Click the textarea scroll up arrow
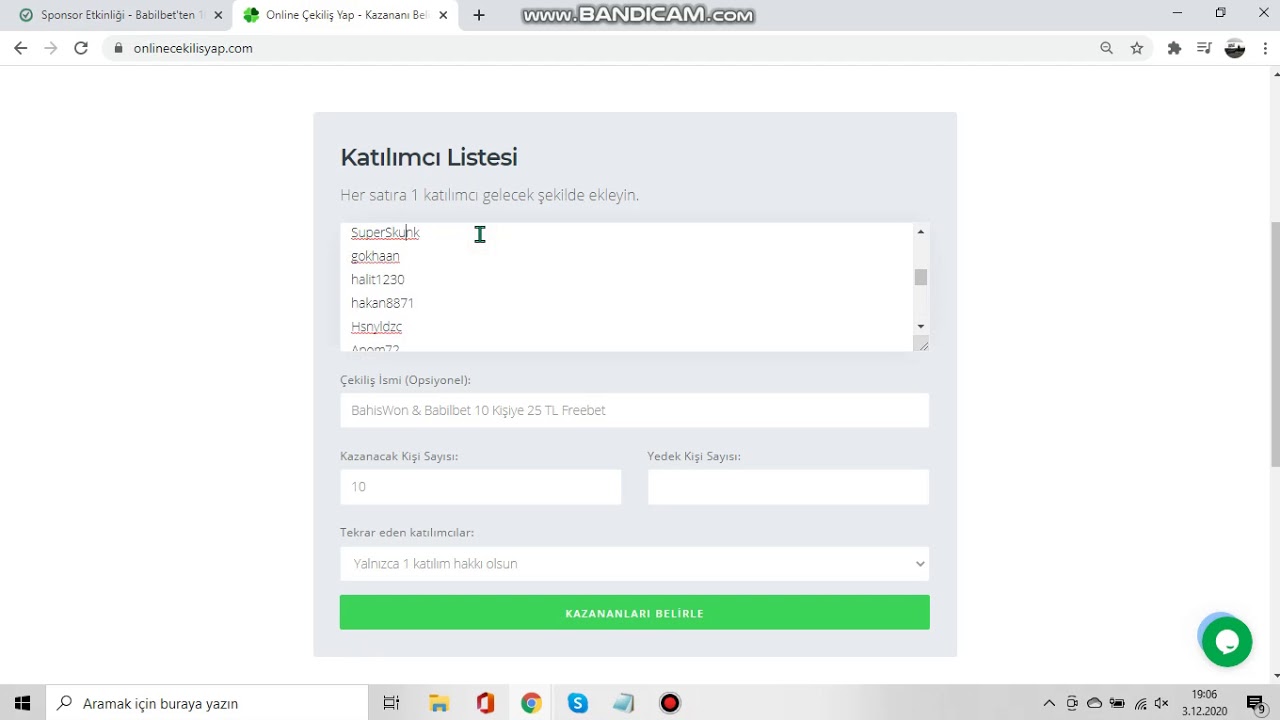The image size is (1280, 720). click(921, 231)
